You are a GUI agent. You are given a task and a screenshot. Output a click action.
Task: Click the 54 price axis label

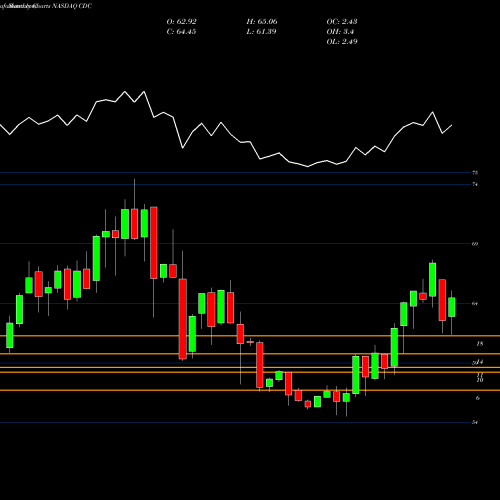[475, 422]
